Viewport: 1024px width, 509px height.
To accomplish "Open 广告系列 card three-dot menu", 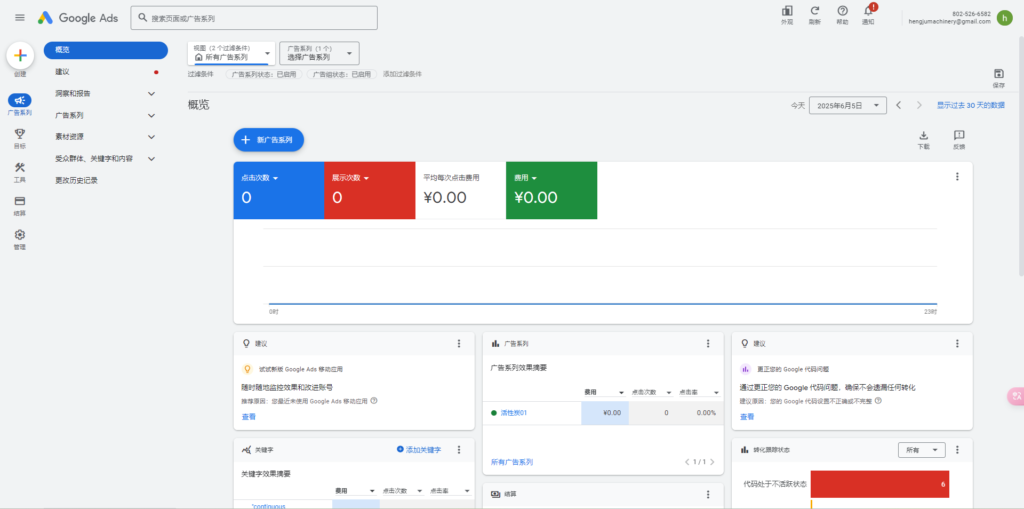I will (708, 344).
